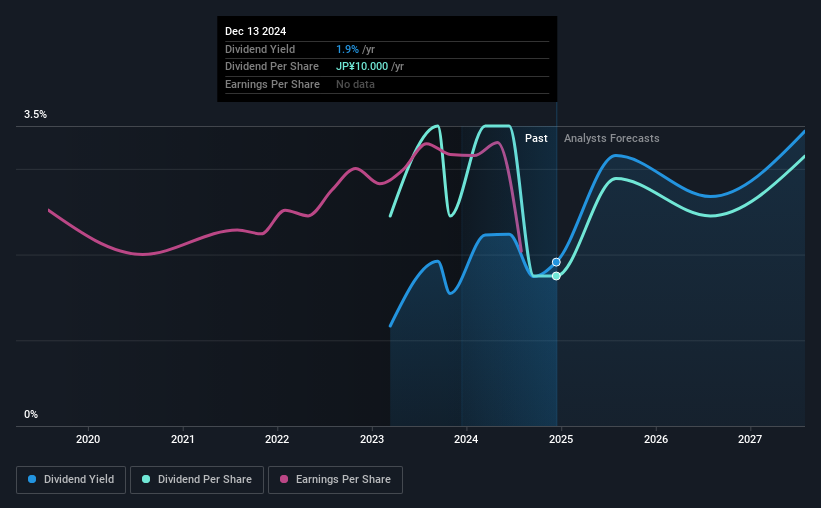Click the pink Earnings Per Share legend dot

click(284, 479)
